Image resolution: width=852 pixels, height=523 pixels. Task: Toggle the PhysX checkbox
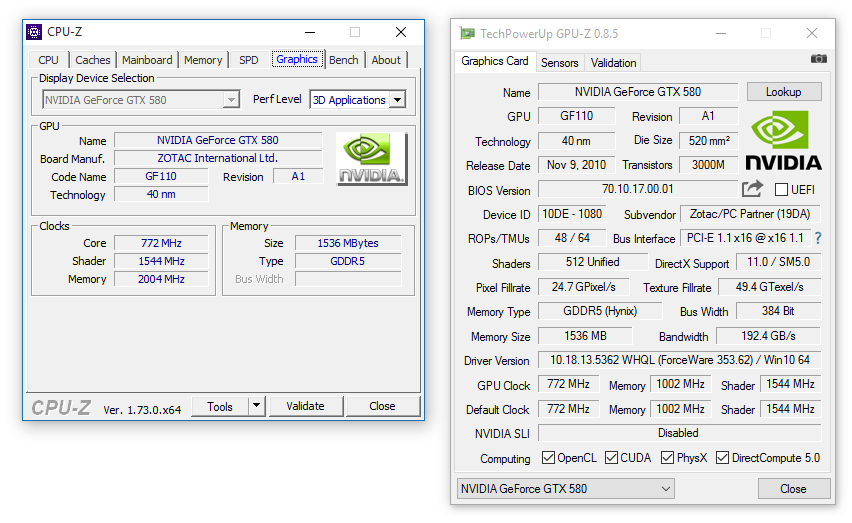pos(668,458)
